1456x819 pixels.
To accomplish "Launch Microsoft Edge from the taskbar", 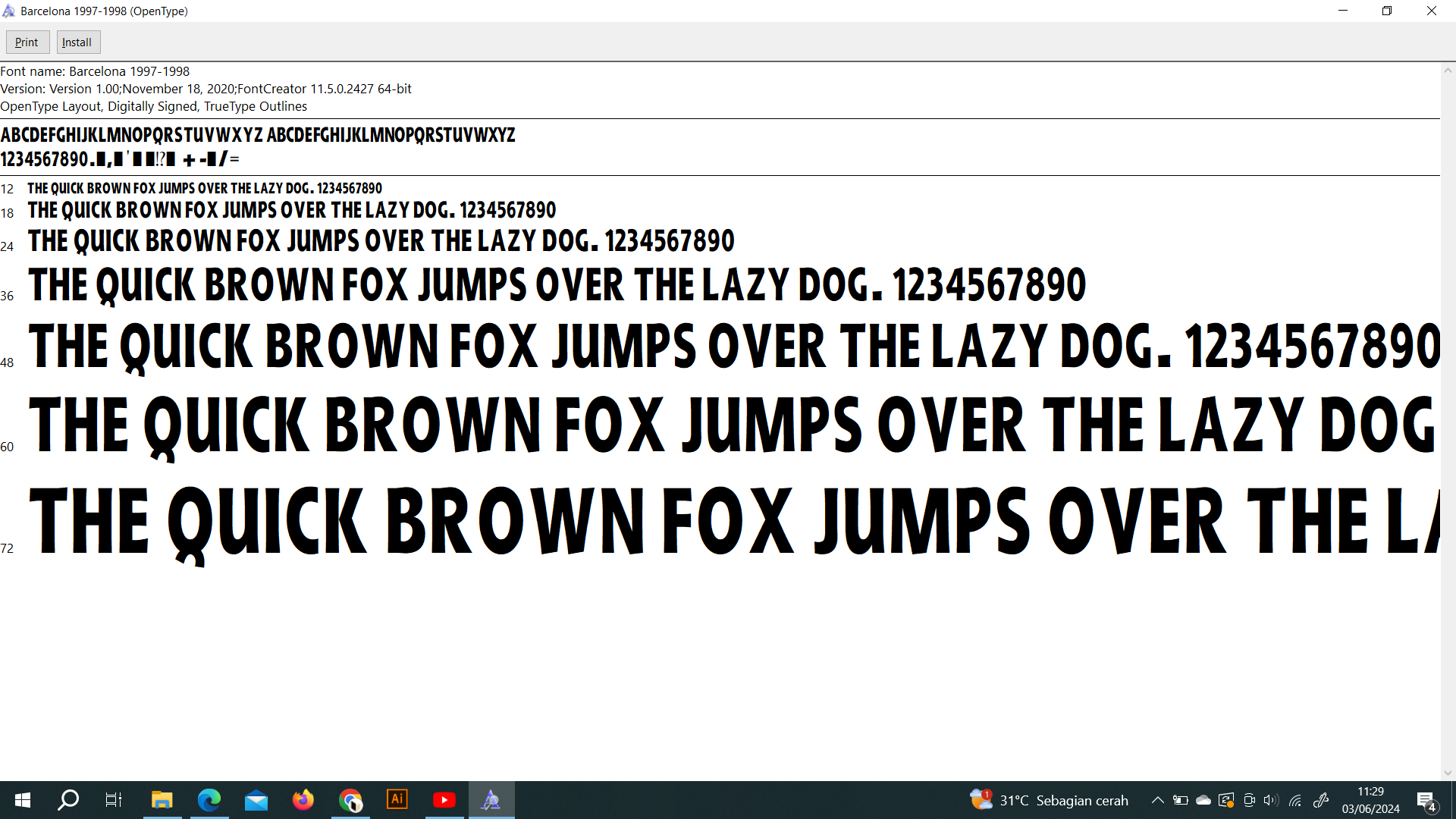I will point(209,800).
